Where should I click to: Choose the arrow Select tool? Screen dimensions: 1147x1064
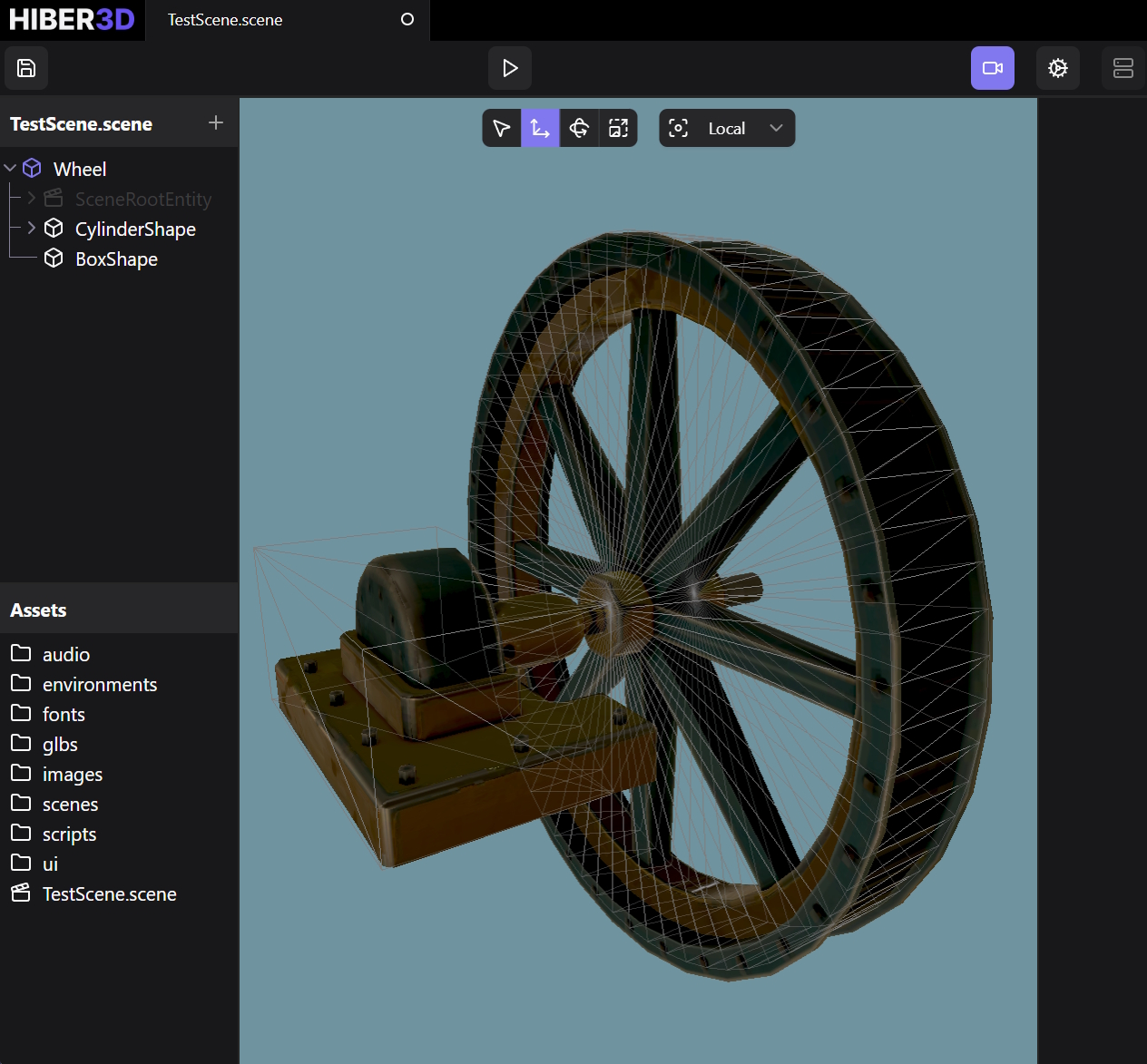point(501,129)
